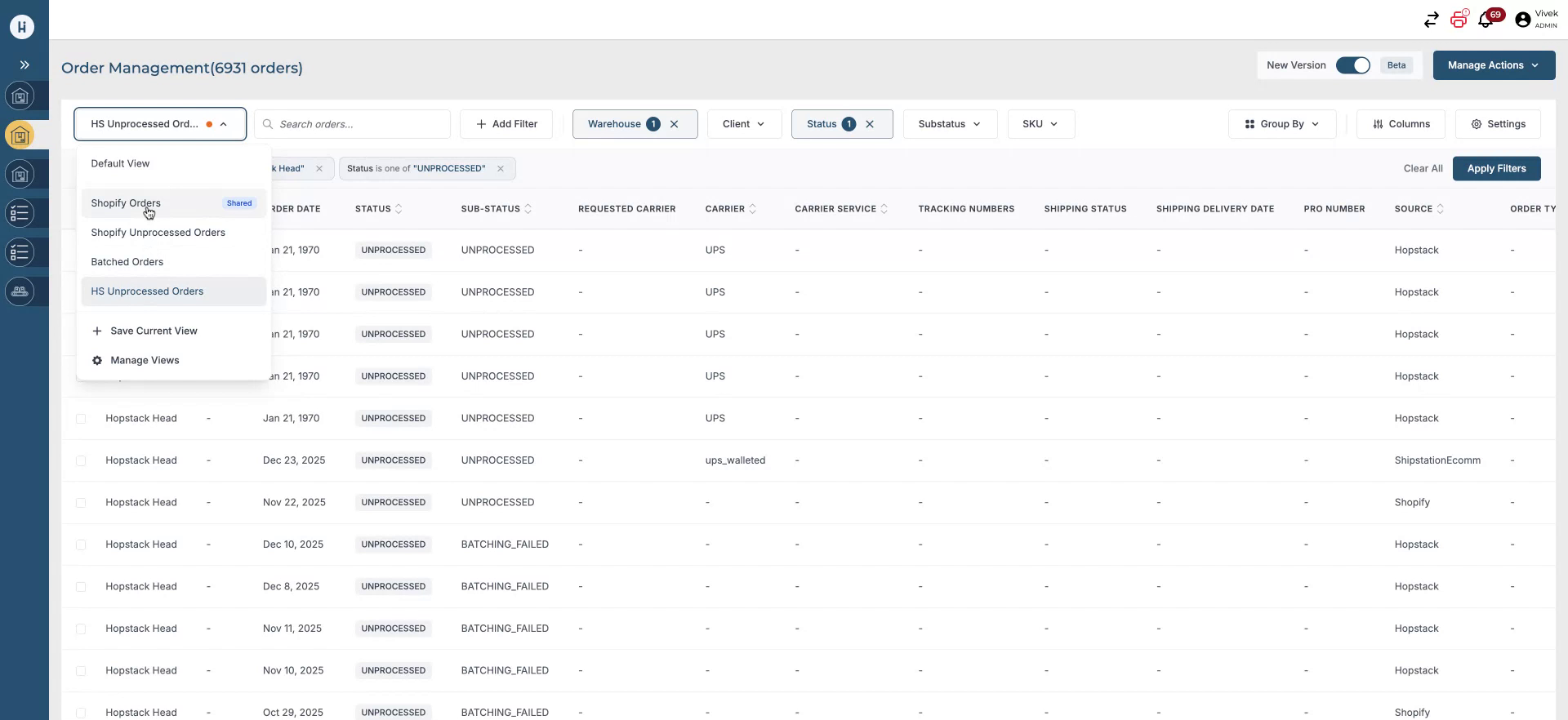1568x720 pixels.
Task: Select the Nov 22, 2025 order checkbox
Action: [81, 503]
